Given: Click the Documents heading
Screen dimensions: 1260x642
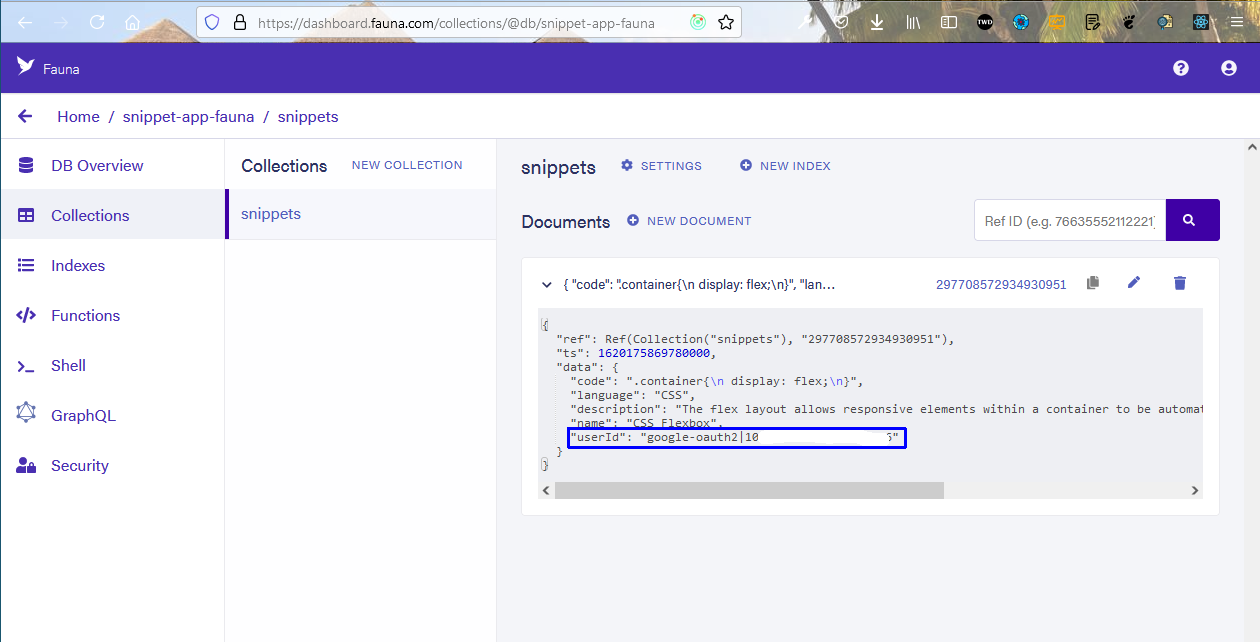Looking at the screenshot, I should point(565,222).
